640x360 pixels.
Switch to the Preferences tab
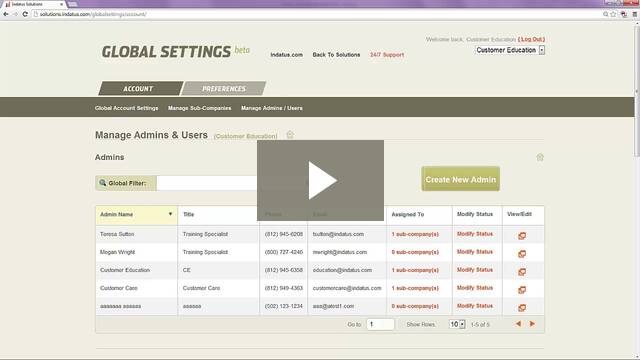click(224, 89)
